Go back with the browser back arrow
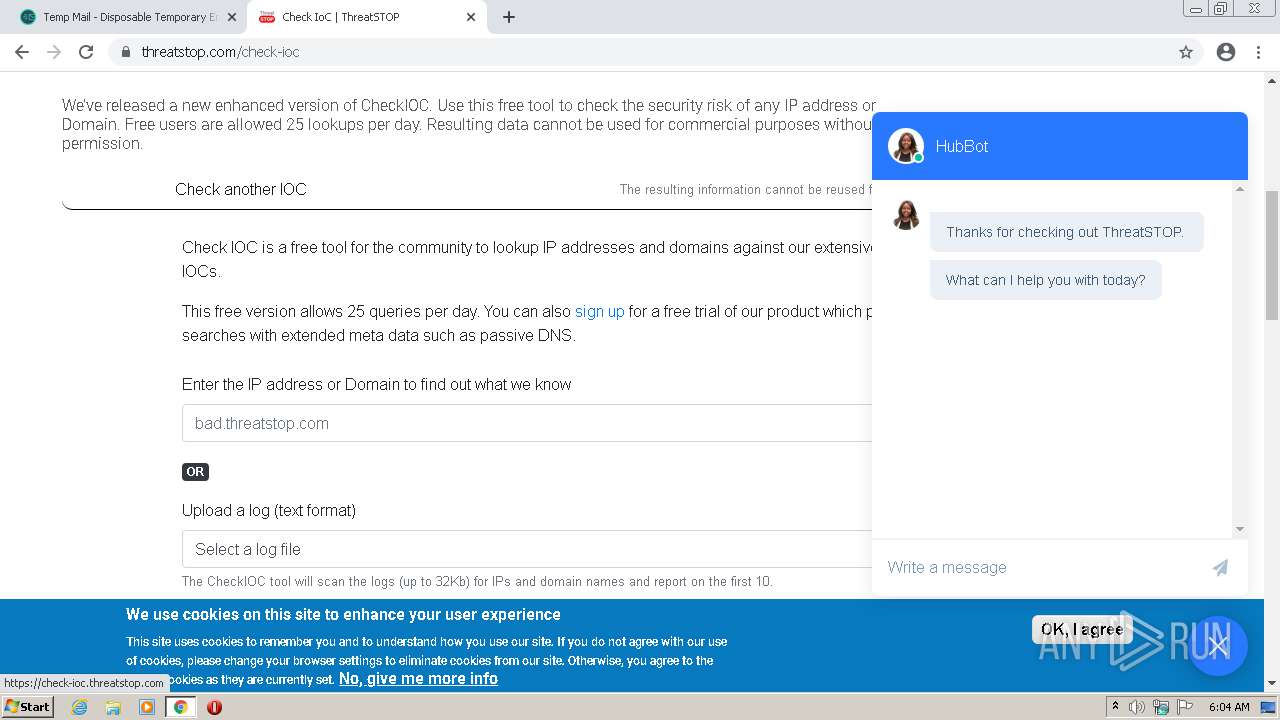This screenshot has height=720, width=1280. click(x=22, y=52)
